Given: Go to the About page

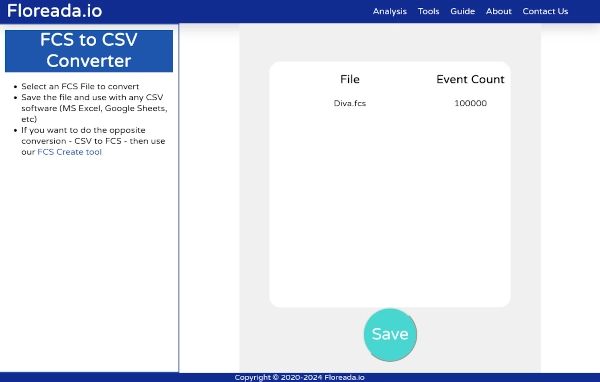Looking at the screenshot, I should 499,11.
